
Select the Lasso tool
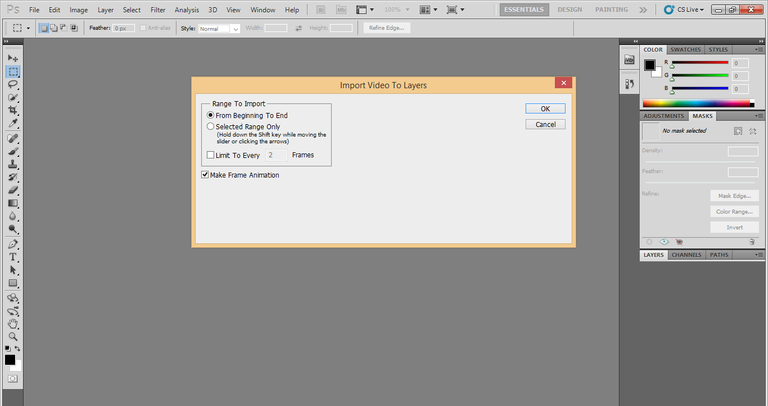coord(13,84)
